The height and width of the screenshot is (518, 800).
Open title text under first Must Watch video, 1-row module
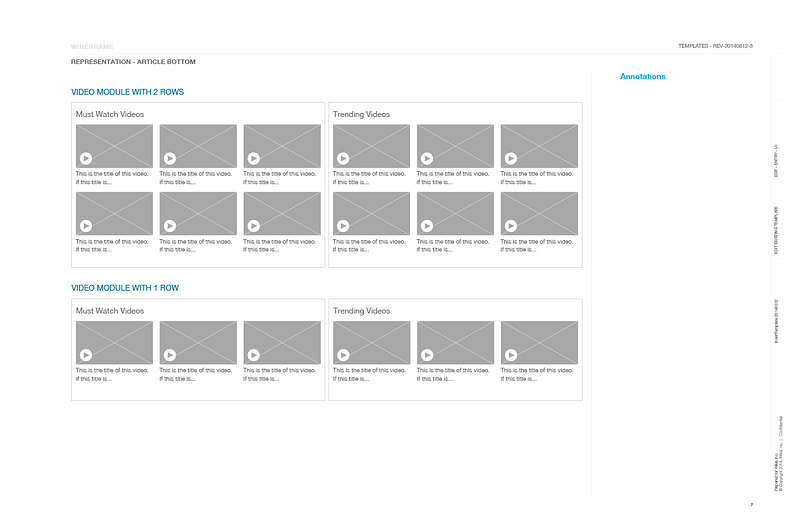click(x=112, y=375)
